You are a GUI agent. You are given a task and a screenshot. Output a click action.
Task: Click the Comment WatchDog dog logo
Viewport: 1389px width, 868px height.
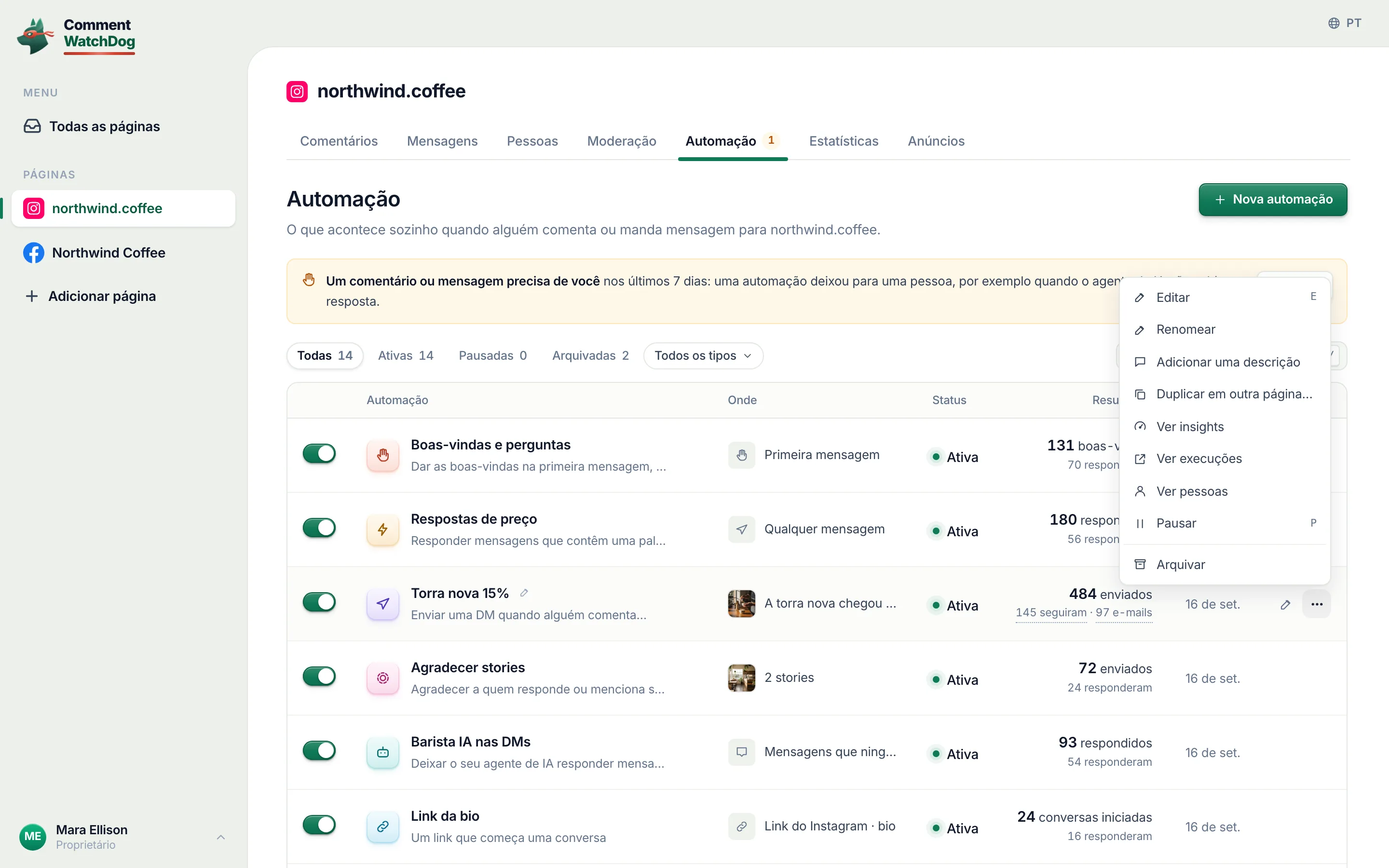coord(35,36)
